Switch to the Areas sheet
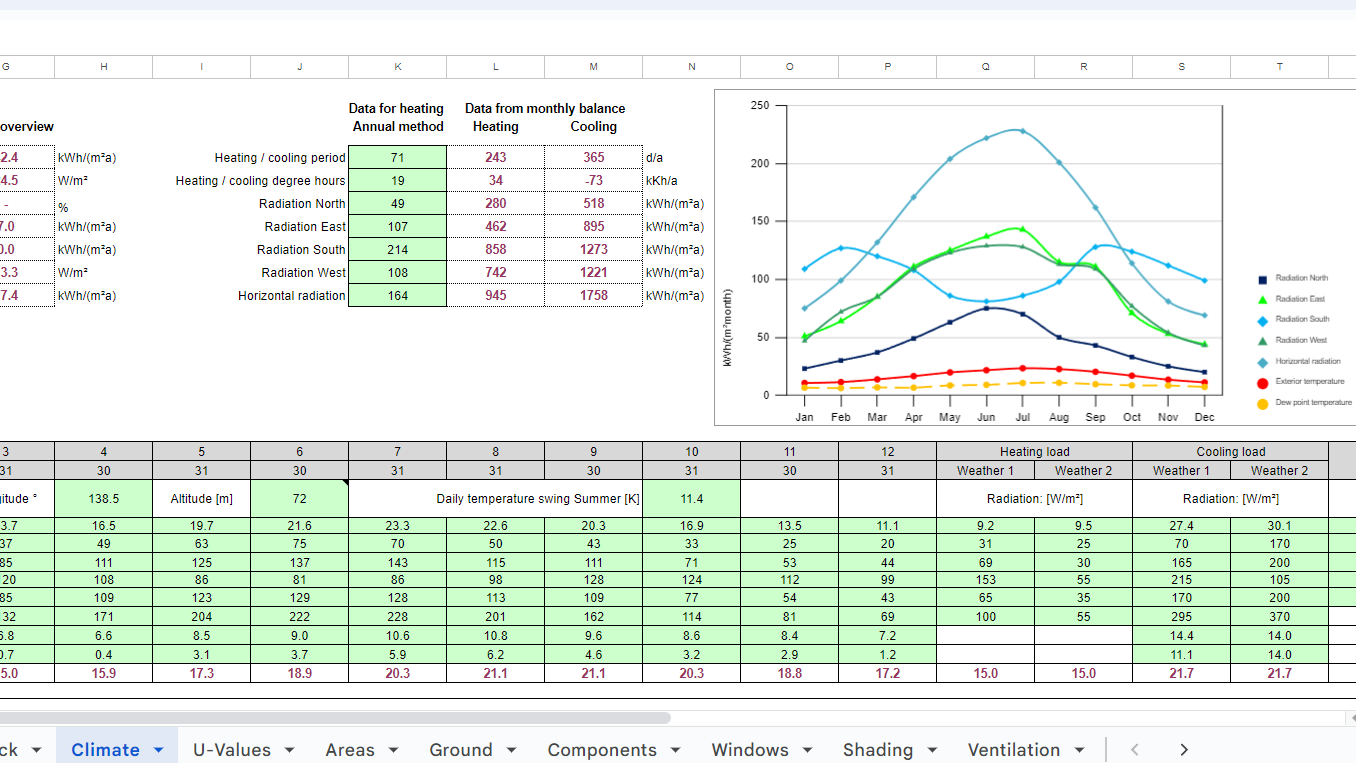The width and height of the screenshot is (1356, 763). coord(352,749)
